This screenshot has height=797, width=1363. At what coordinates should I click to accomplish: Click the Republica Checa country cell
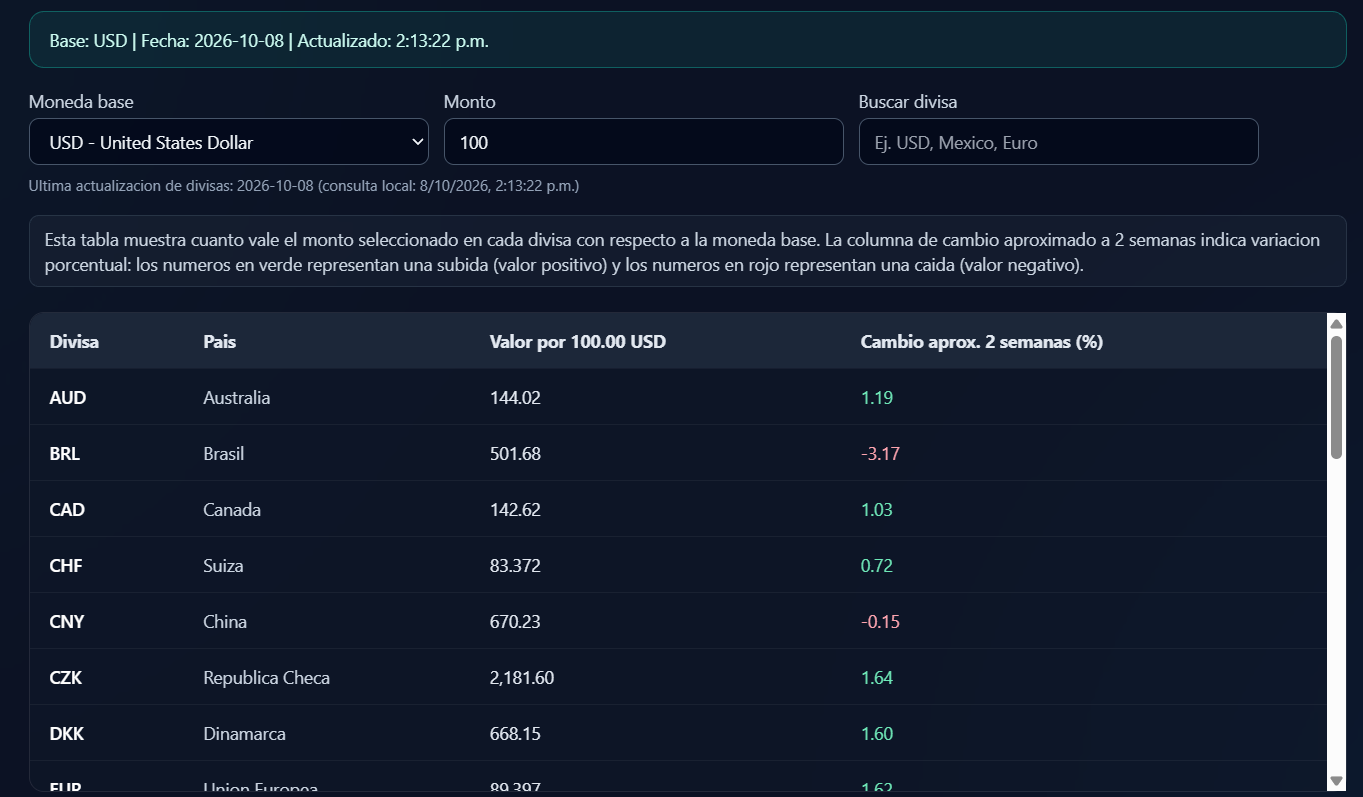coord(267,678)
